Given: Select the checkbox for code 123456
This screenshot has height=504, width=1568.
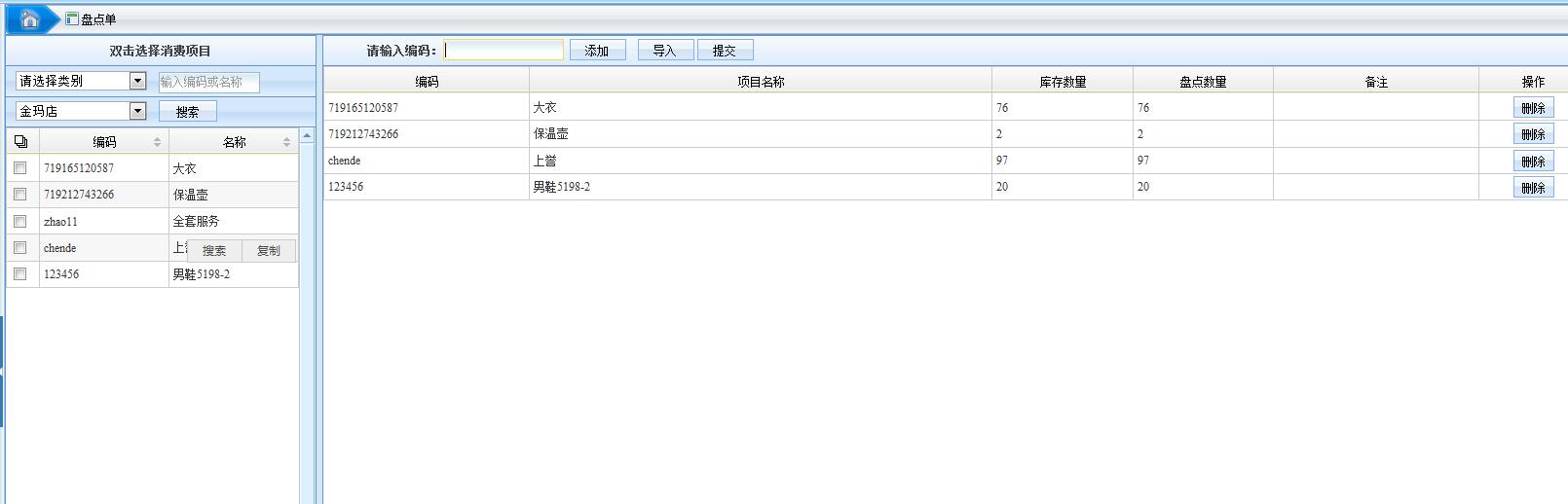Looking at the screenshot, I should click(x=20, y=274).
